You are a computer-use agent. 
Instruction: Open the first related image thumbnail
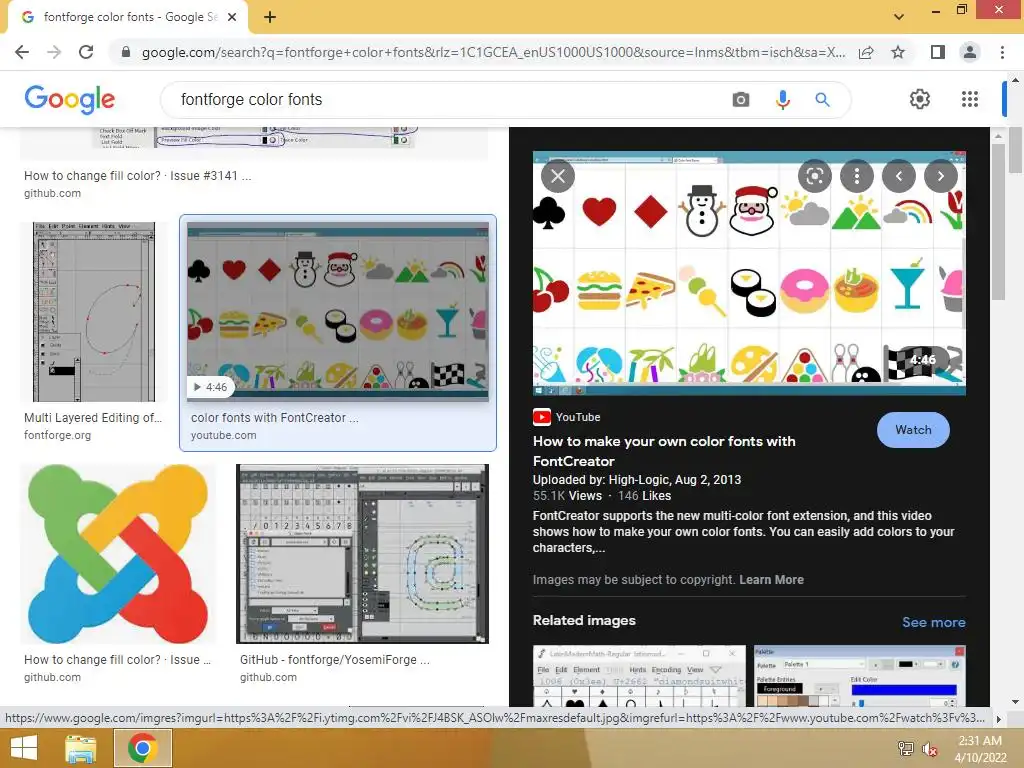click(x=639, y=676)
